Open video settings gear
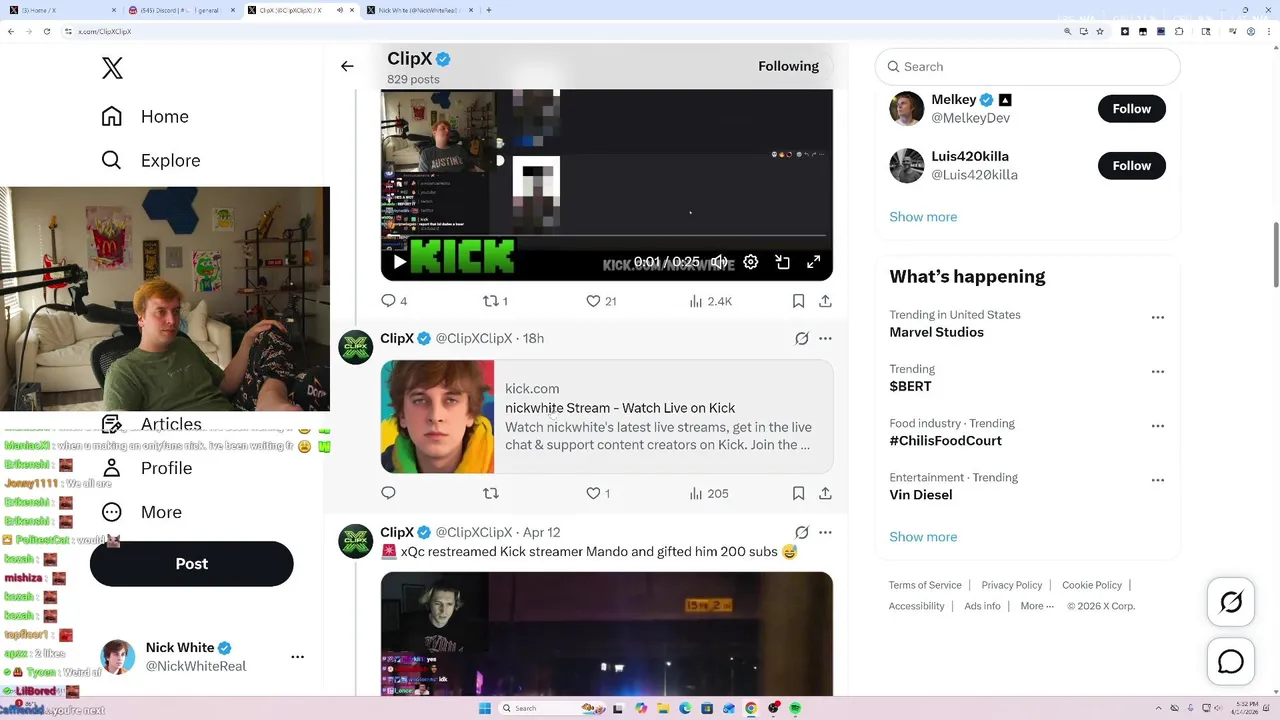 pyautogui.click(x=751, y=262)
